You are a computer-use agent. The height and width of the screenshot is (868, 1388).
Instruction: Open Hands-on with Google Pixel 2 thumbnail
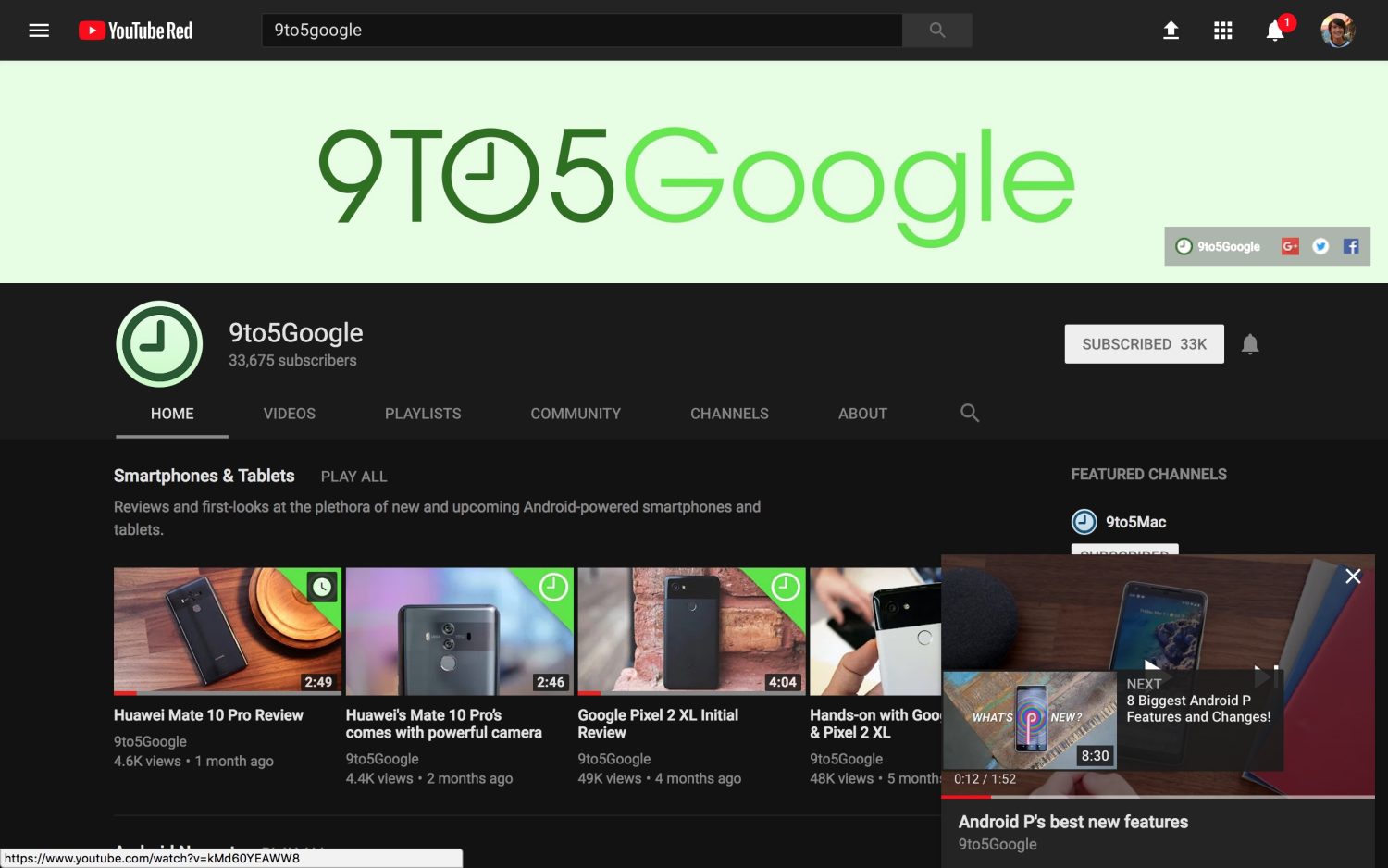(x=875, y=631)
